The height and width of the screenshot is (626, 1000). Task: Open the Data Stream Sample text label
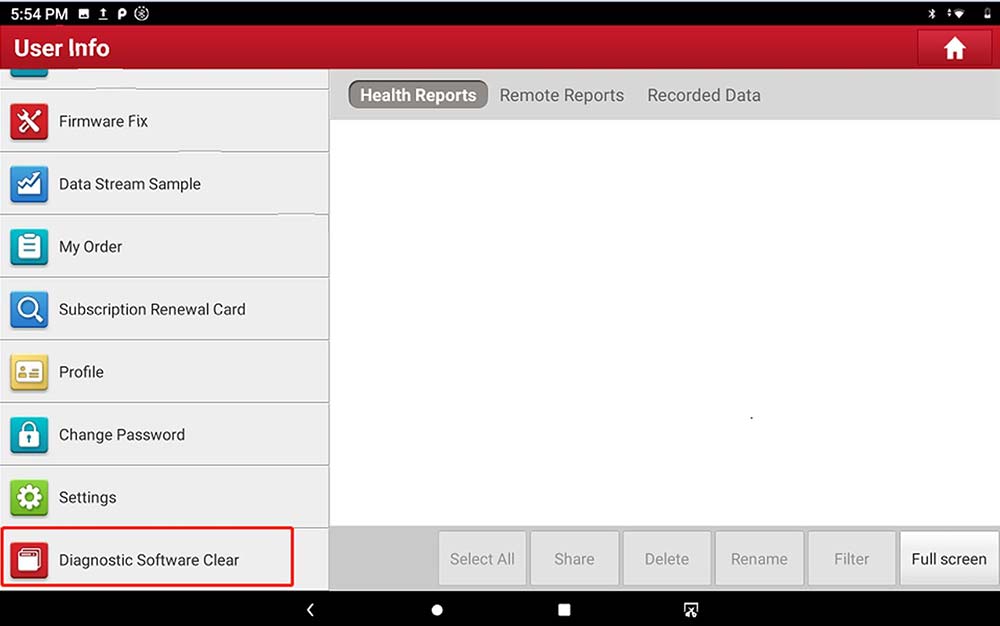[x=129, y=184]
